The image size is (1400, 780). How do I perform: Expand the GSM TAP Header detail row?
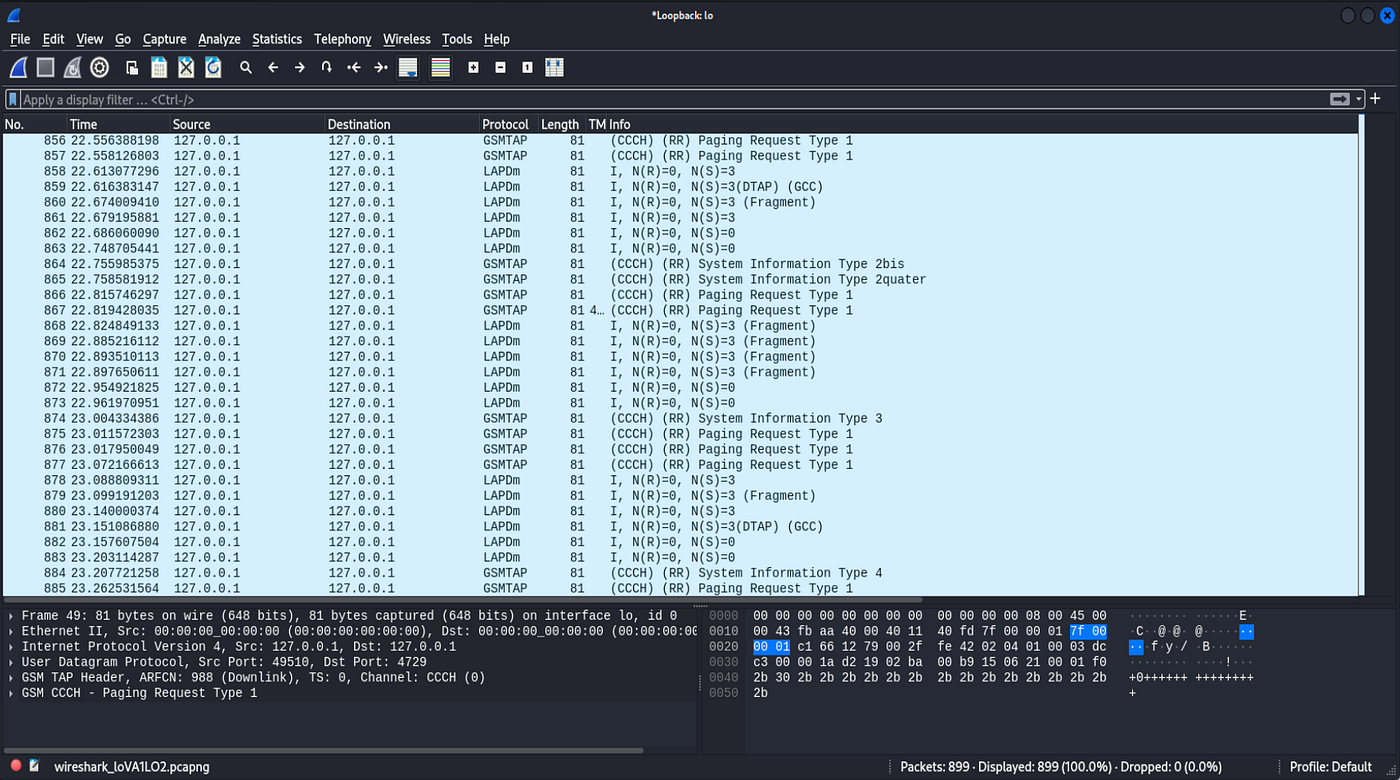coord(10,676)
